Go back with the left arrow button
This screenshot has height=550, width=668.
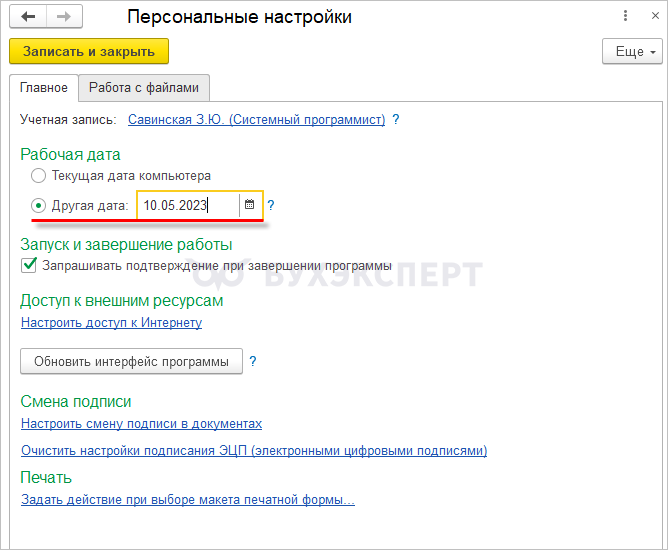pos(28,17)
